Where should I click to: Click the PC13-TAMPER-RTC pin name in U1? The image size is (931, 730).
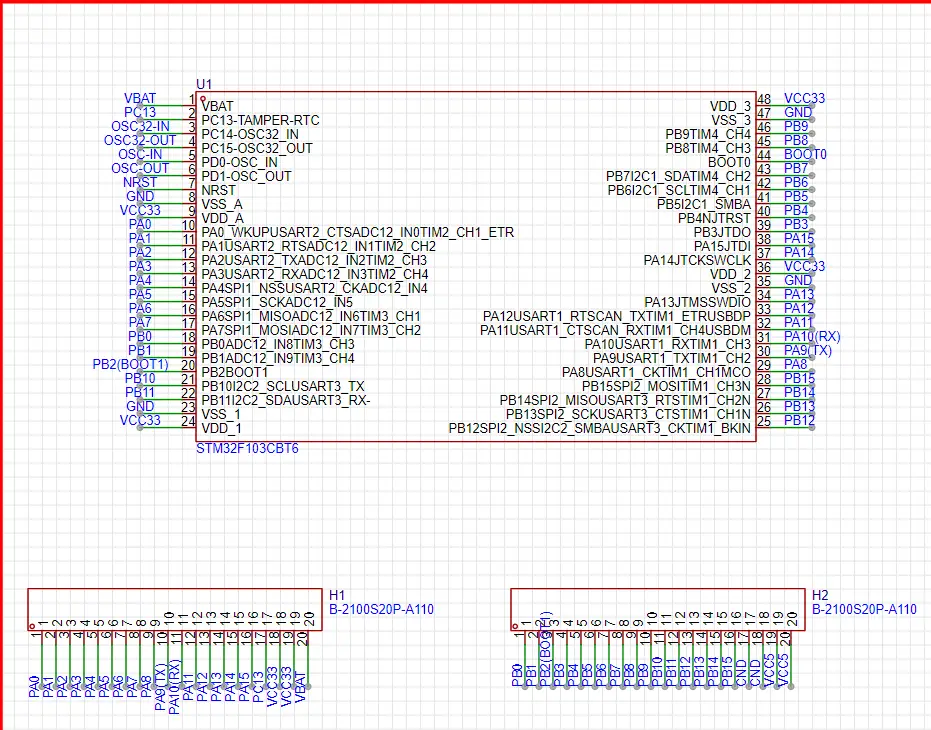coord(261,120)
